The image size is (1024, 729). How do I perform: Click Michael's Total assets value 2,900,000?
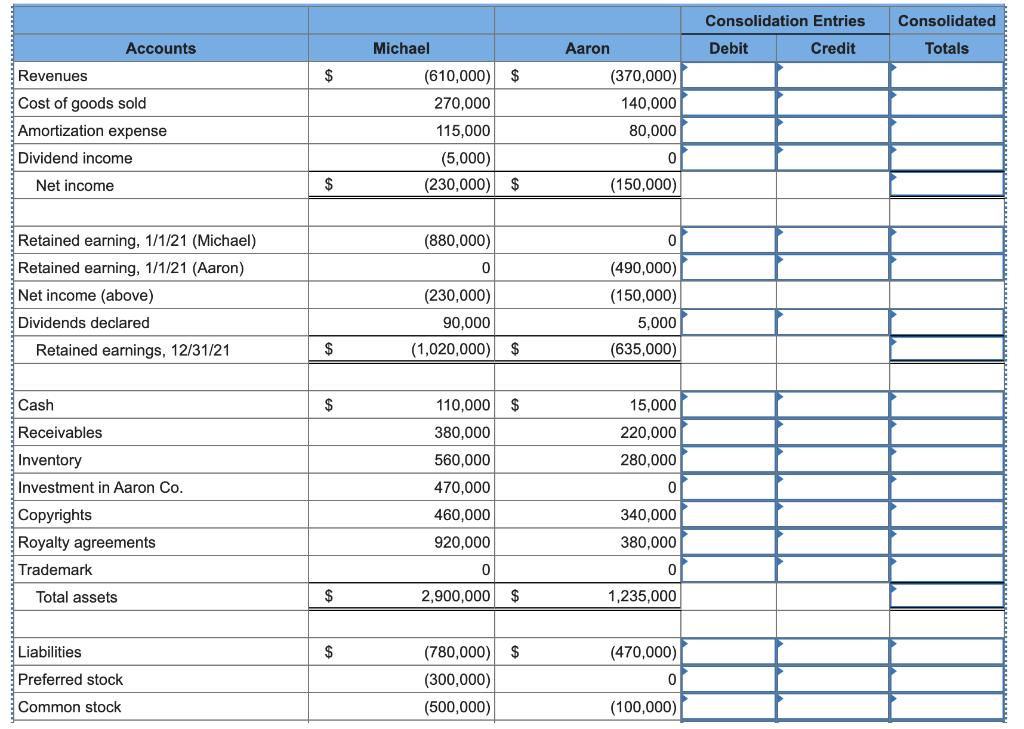click(455, 596)
